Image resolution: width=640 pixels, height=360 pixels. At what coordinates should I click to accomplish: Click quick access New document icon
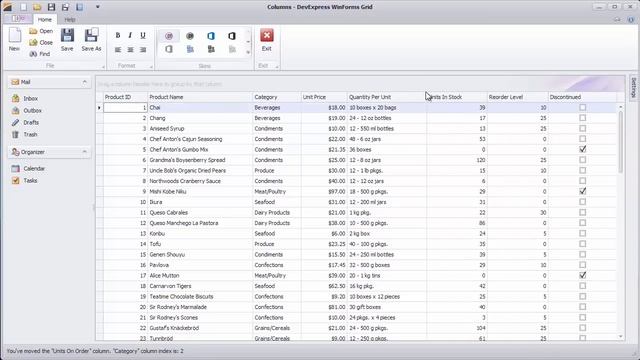[x=23, y=7]
